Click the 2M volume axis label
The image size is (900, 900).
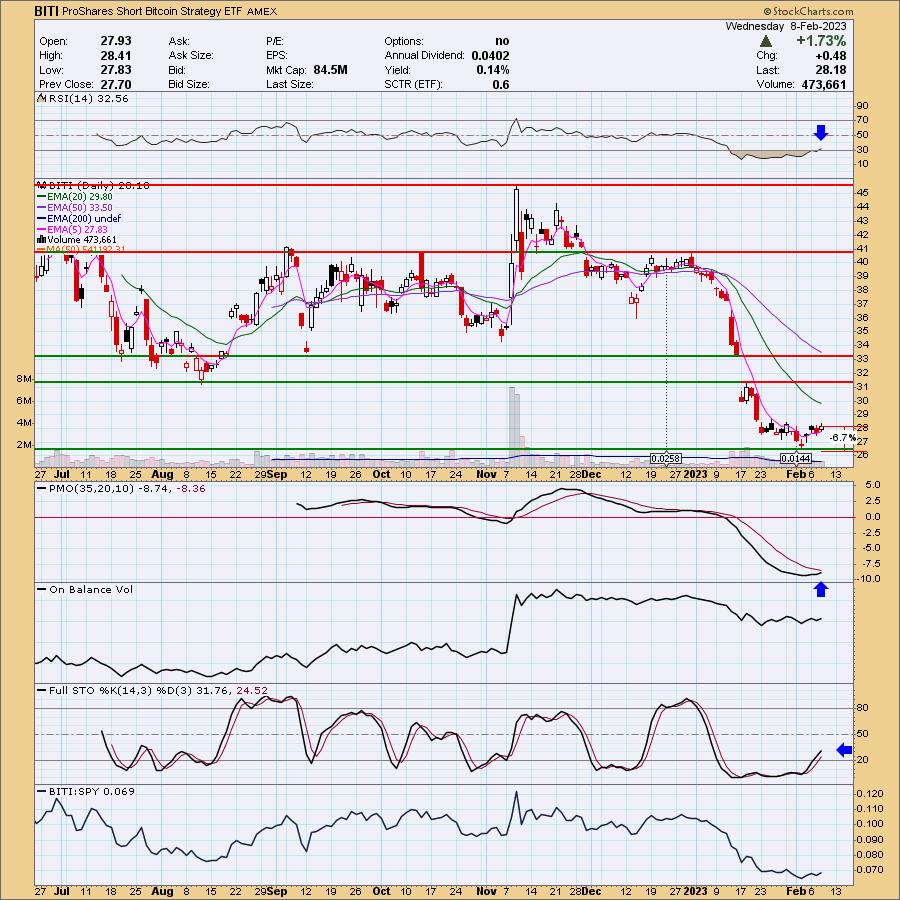tap(25, 445)
